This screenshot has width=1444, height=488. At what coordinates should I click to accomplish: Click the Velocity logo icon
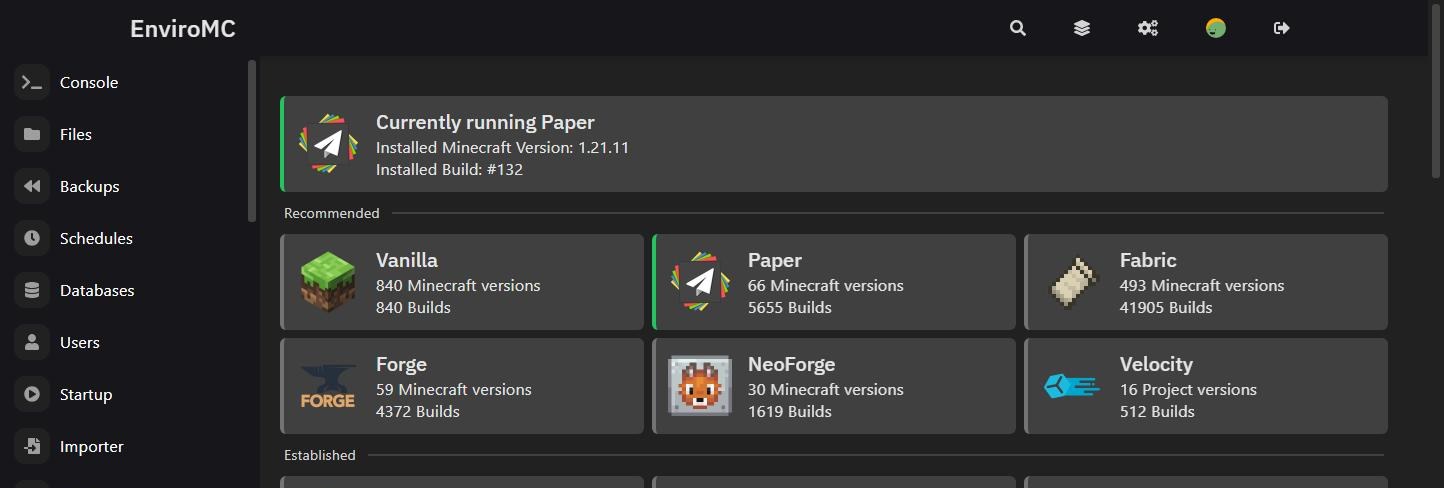[1072, 386]
